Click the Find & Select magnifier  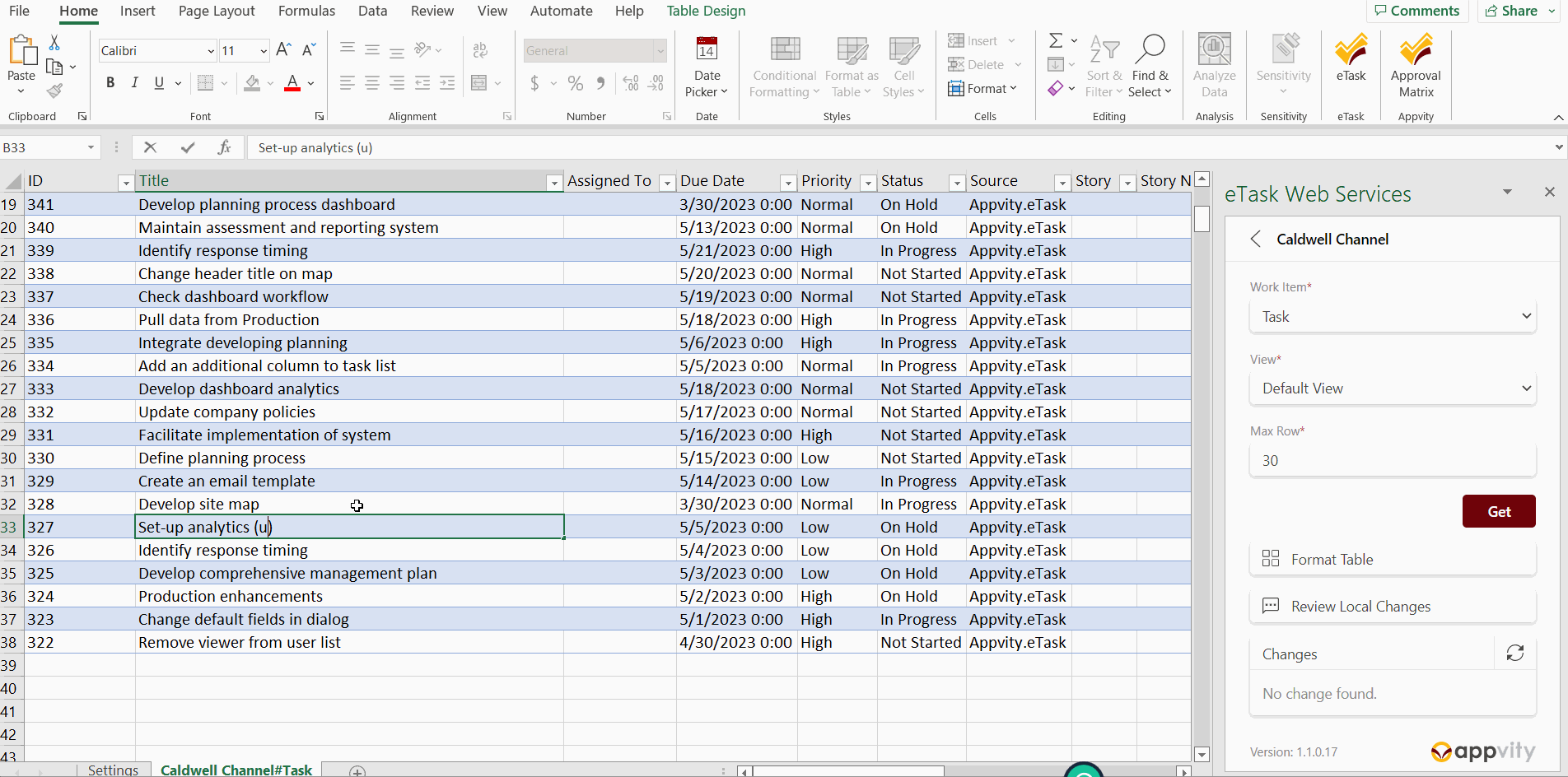pyautogui.click(x=1150, y=50)
